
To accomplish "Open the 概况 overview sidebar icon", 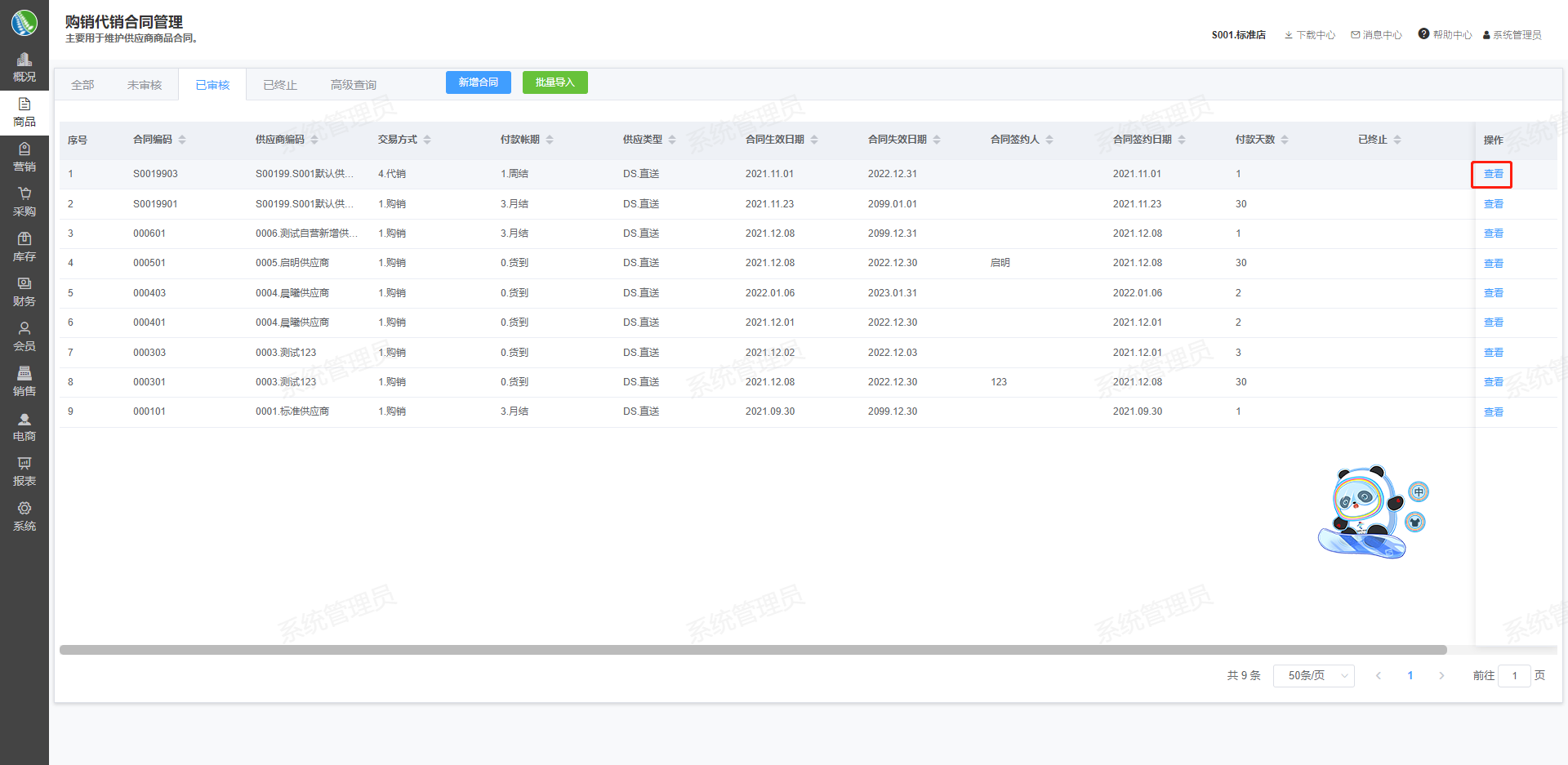I will pos(24,60).
